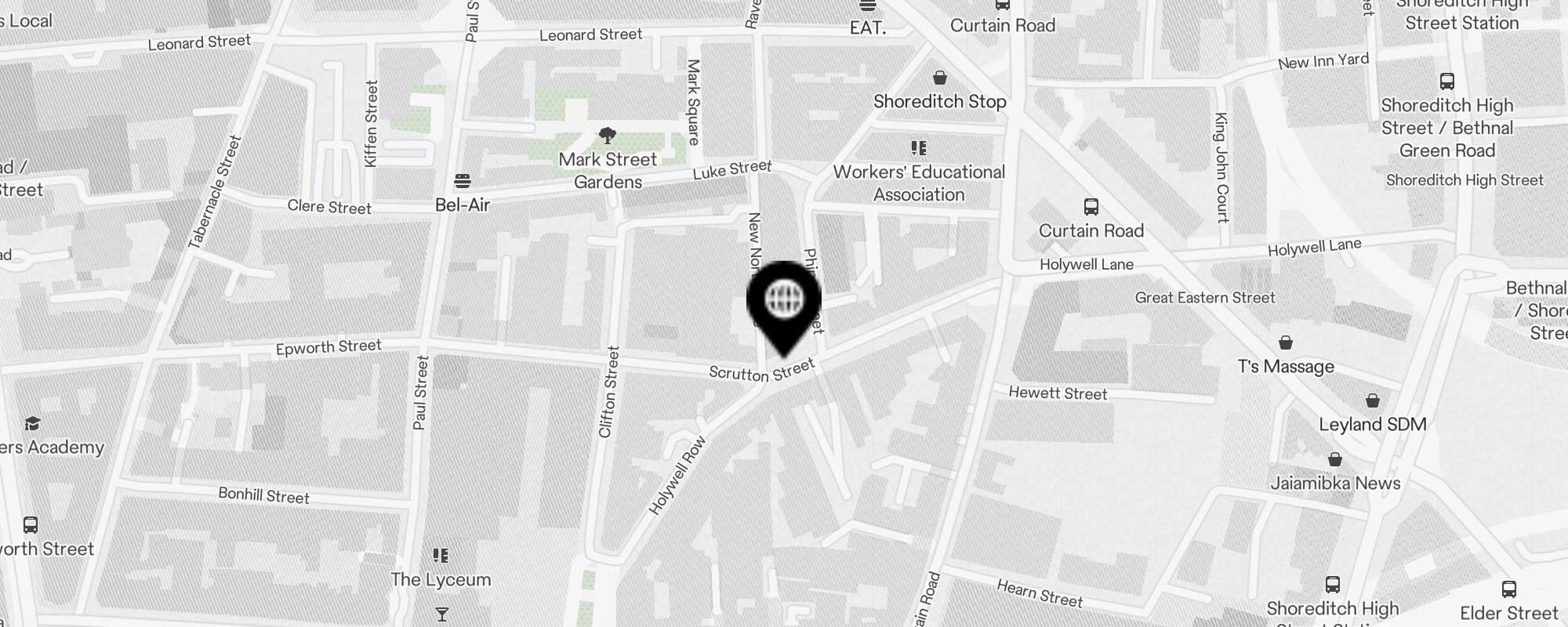
Task: Click the Elder Street bus stop icon
Action: (1508, 589)
